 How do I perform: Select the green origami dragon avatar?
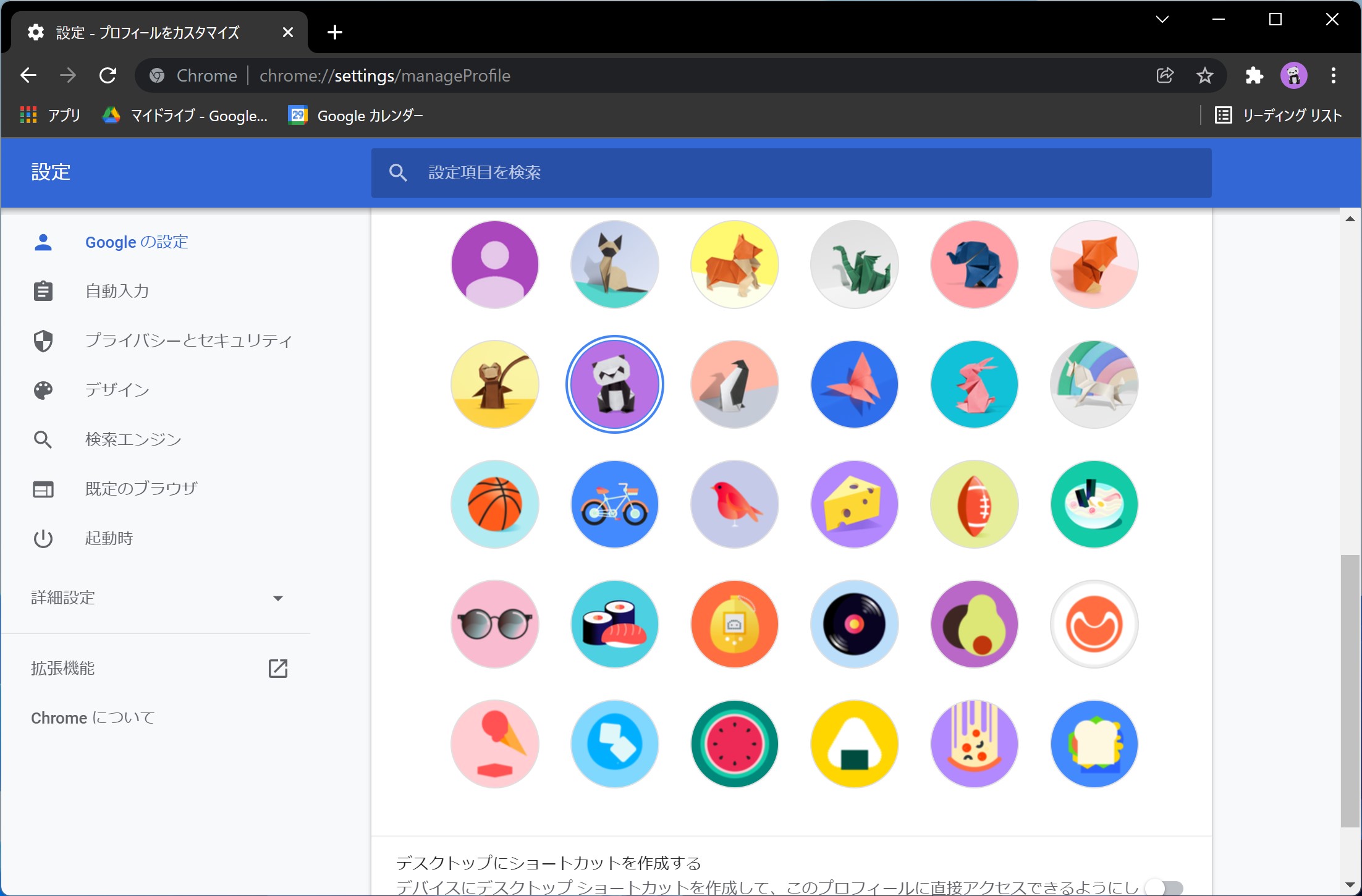(854, 264)
